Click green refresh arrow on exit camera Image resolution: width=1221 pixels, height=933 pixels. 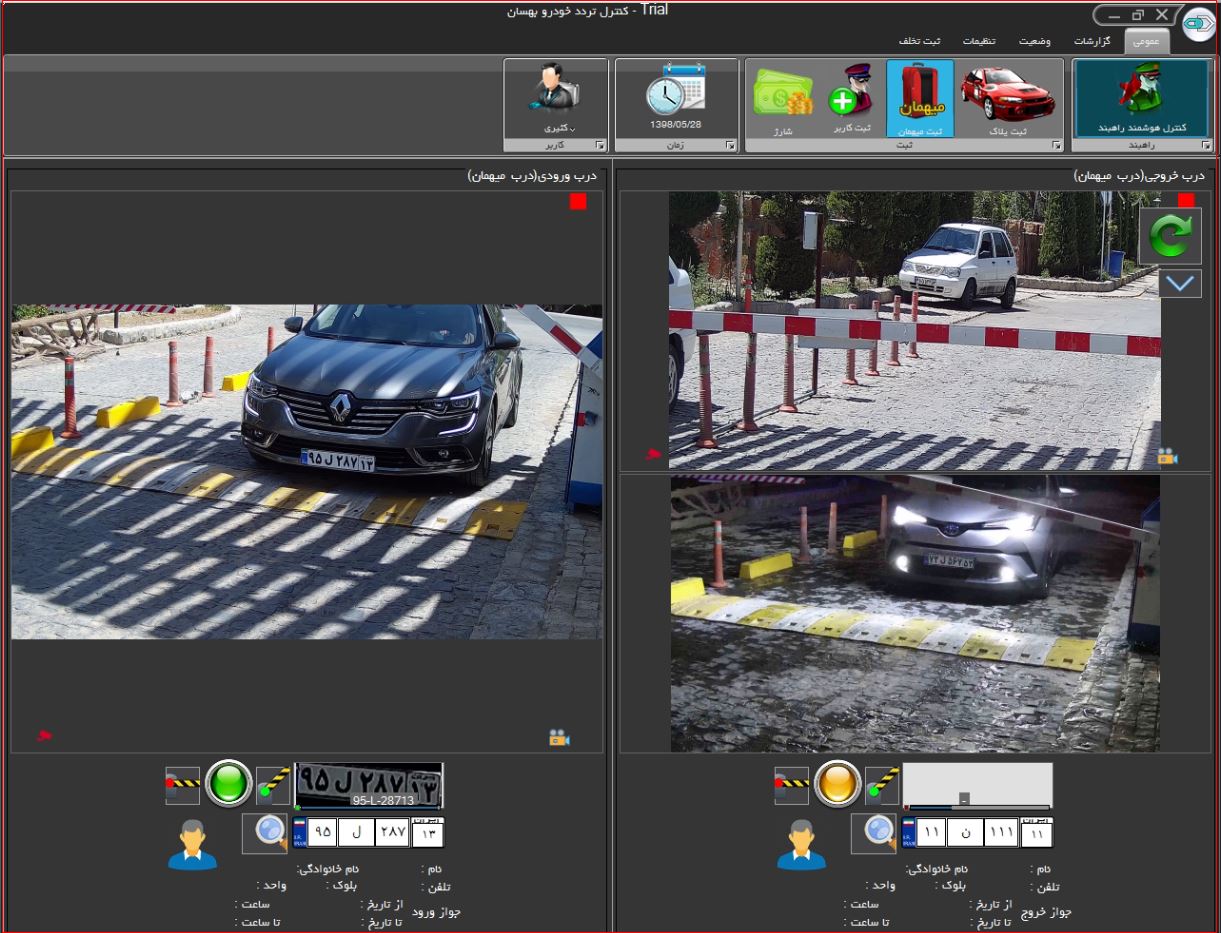[x=1169, y=236]
